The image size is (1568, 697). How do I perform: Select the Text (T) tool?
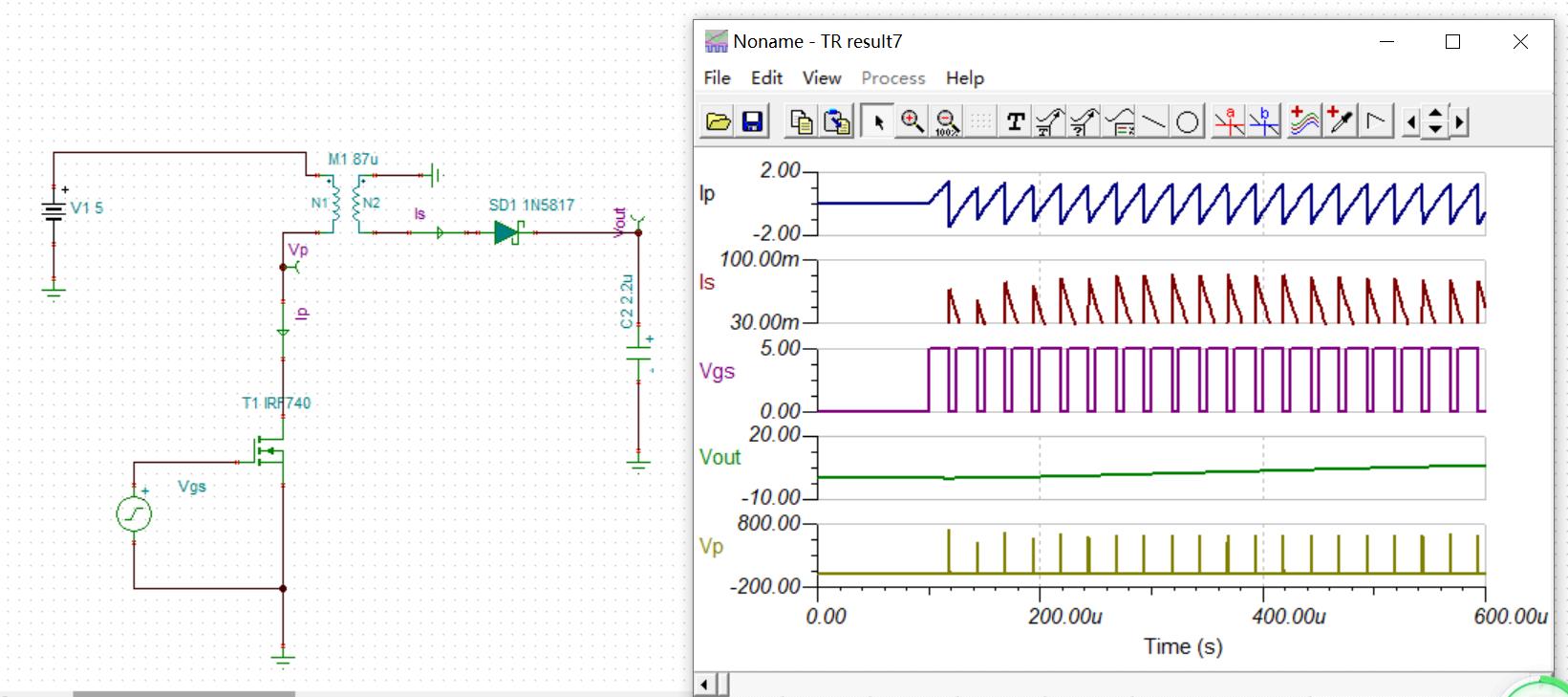[1016, 121]
